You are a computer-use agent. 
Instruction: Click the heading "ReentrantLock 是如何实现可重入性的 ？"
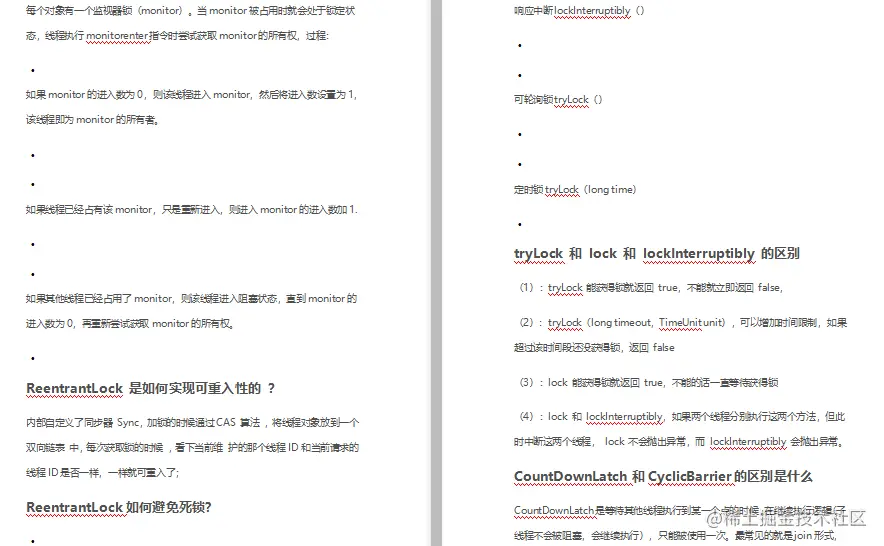[x=151, y=388]
